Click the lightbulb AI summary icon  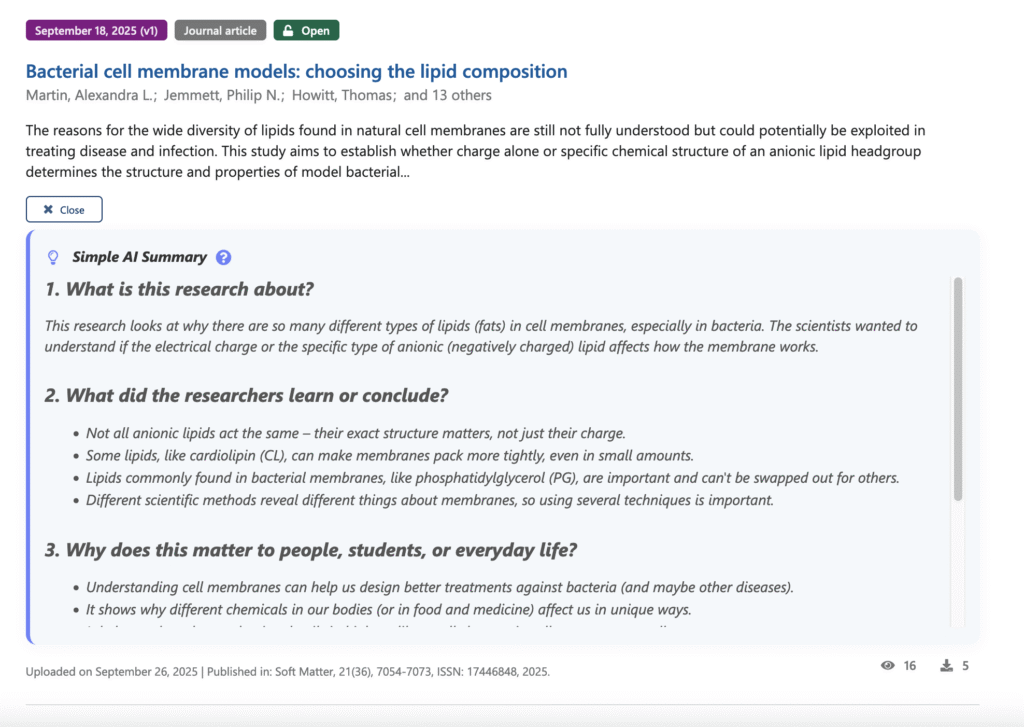click(54, 257)
